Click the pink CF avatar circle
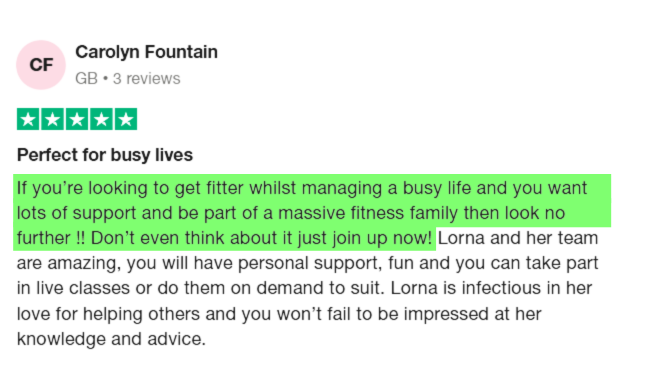 [41, 65]
